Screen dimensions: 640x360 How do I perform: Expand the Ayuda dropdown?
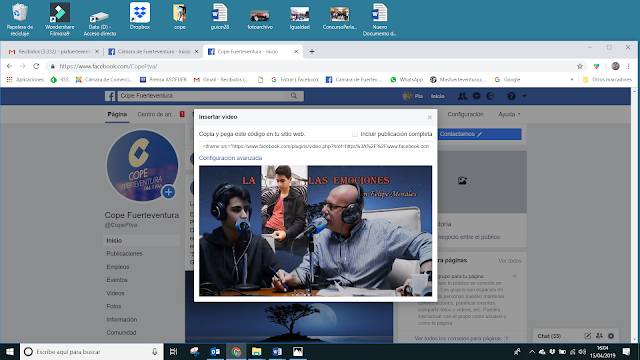pos(509,114)
